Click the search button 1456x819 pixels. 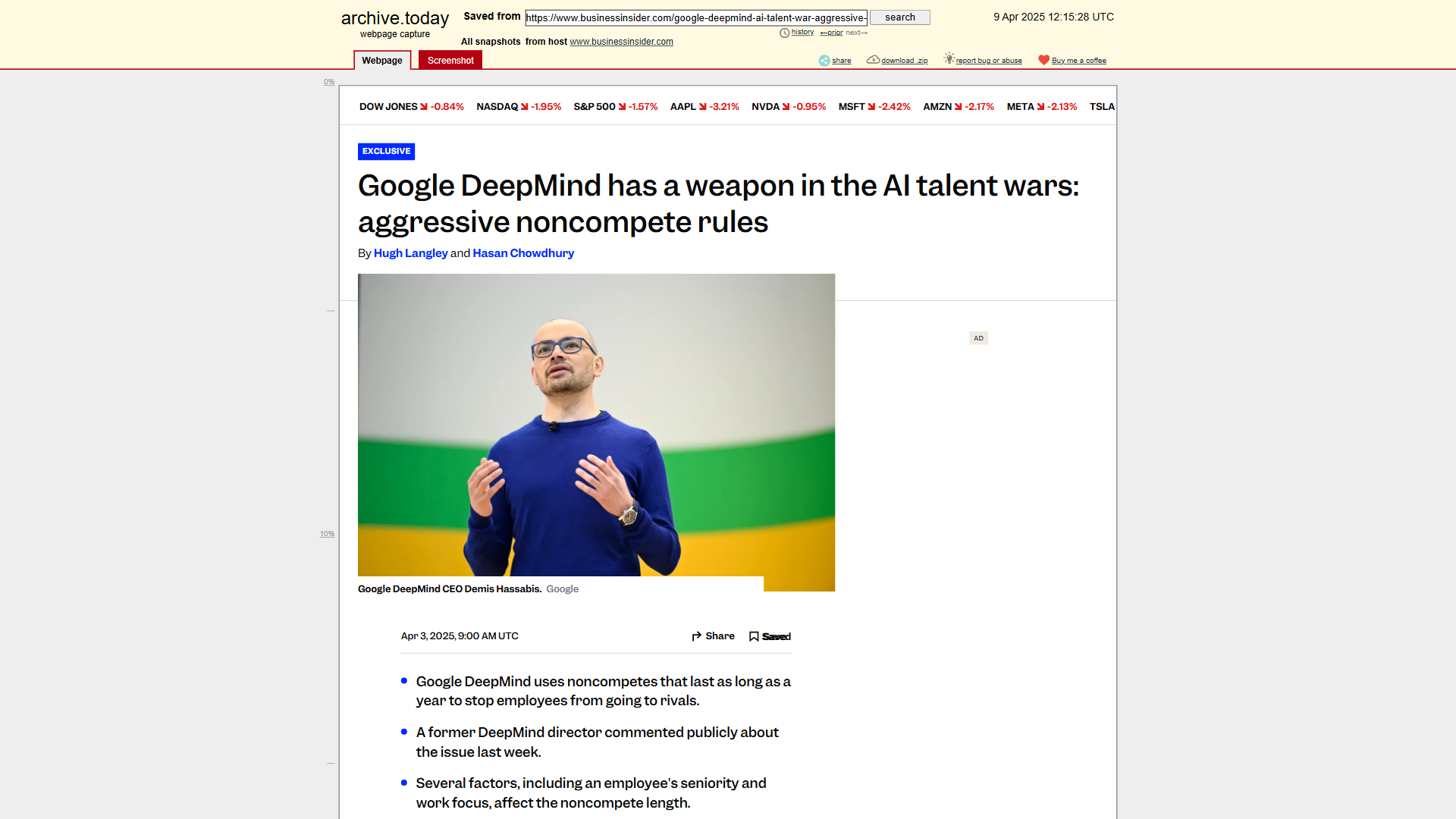tap(900, 17)
